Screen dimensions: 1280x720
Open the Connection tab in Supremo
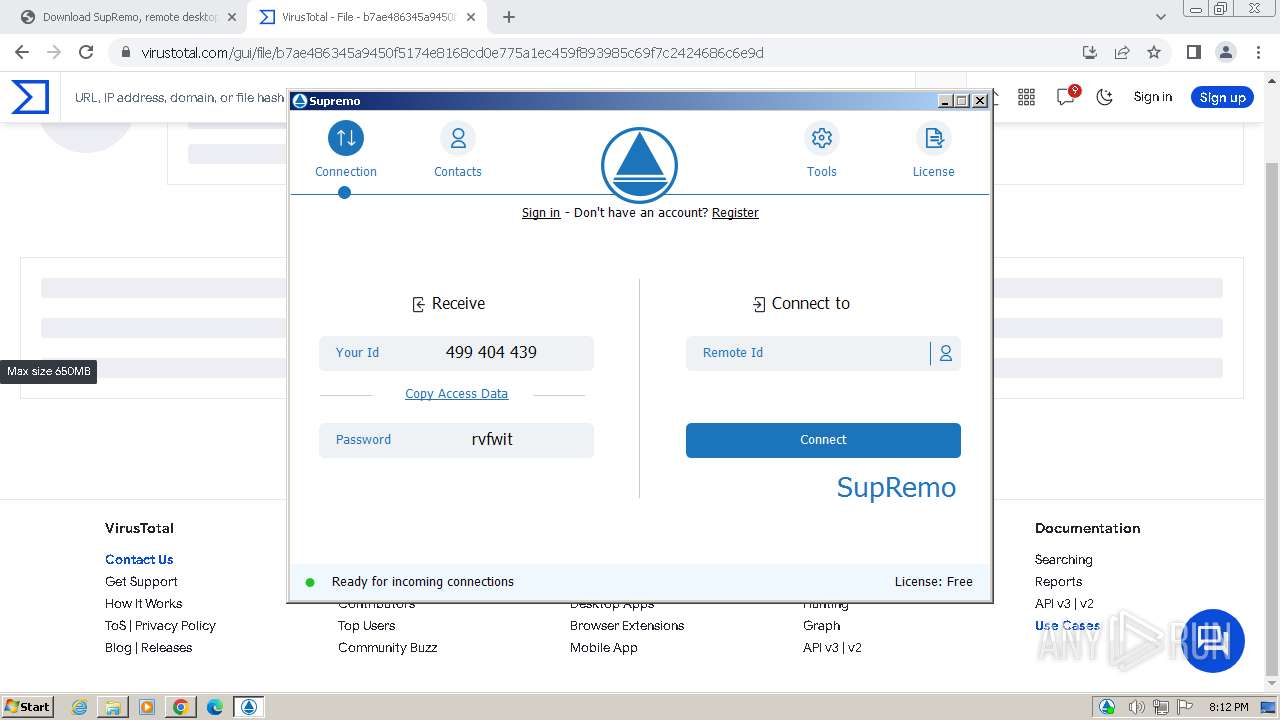click(x=346, y=150)
